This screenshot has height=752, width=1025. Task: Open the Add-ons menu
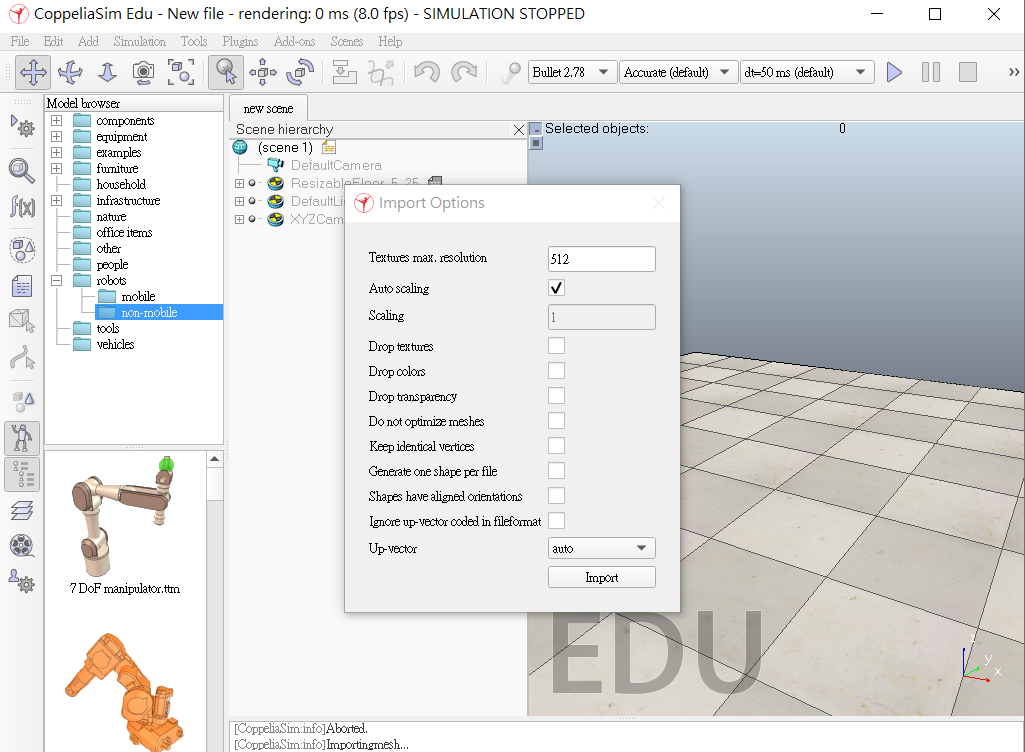coord(295,41)
